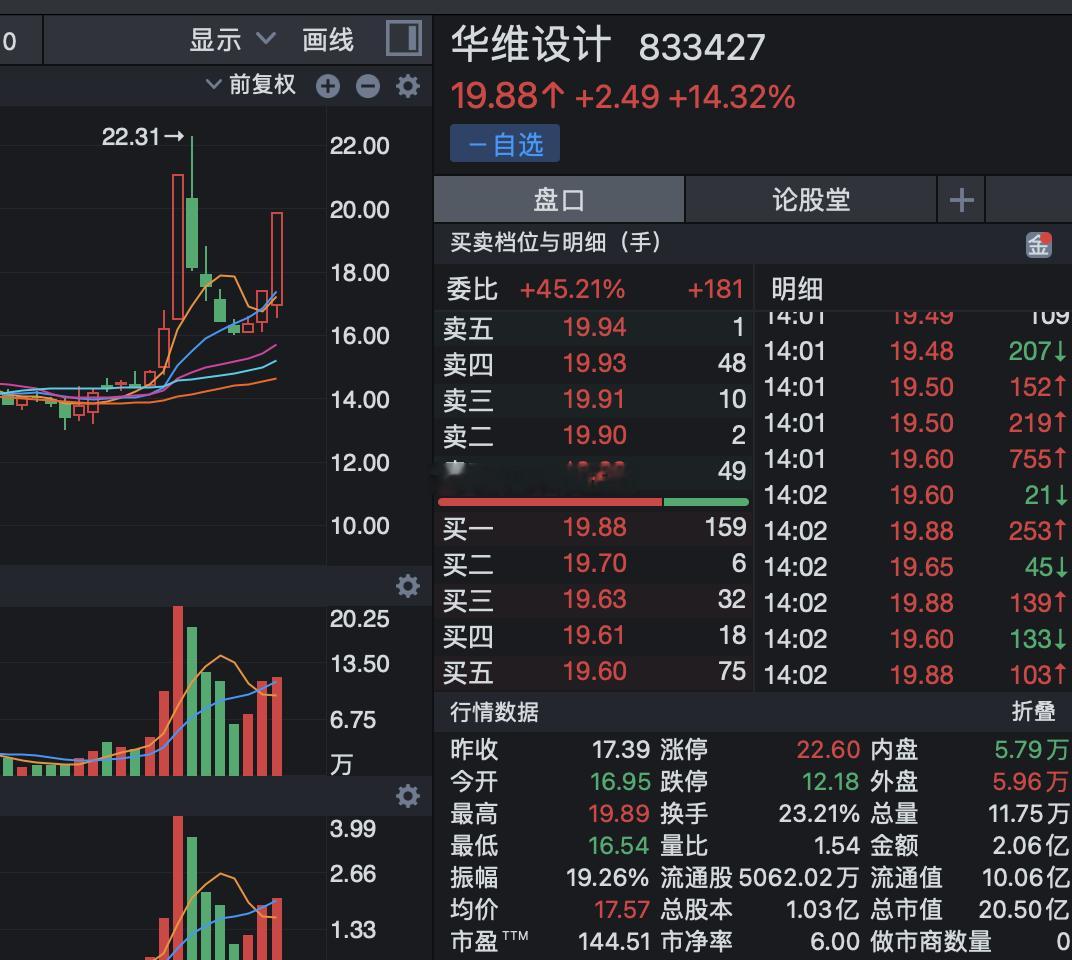Click the 行情数据 section header
Viewport: 1072px width, 960px height.
tap(494, 712)
